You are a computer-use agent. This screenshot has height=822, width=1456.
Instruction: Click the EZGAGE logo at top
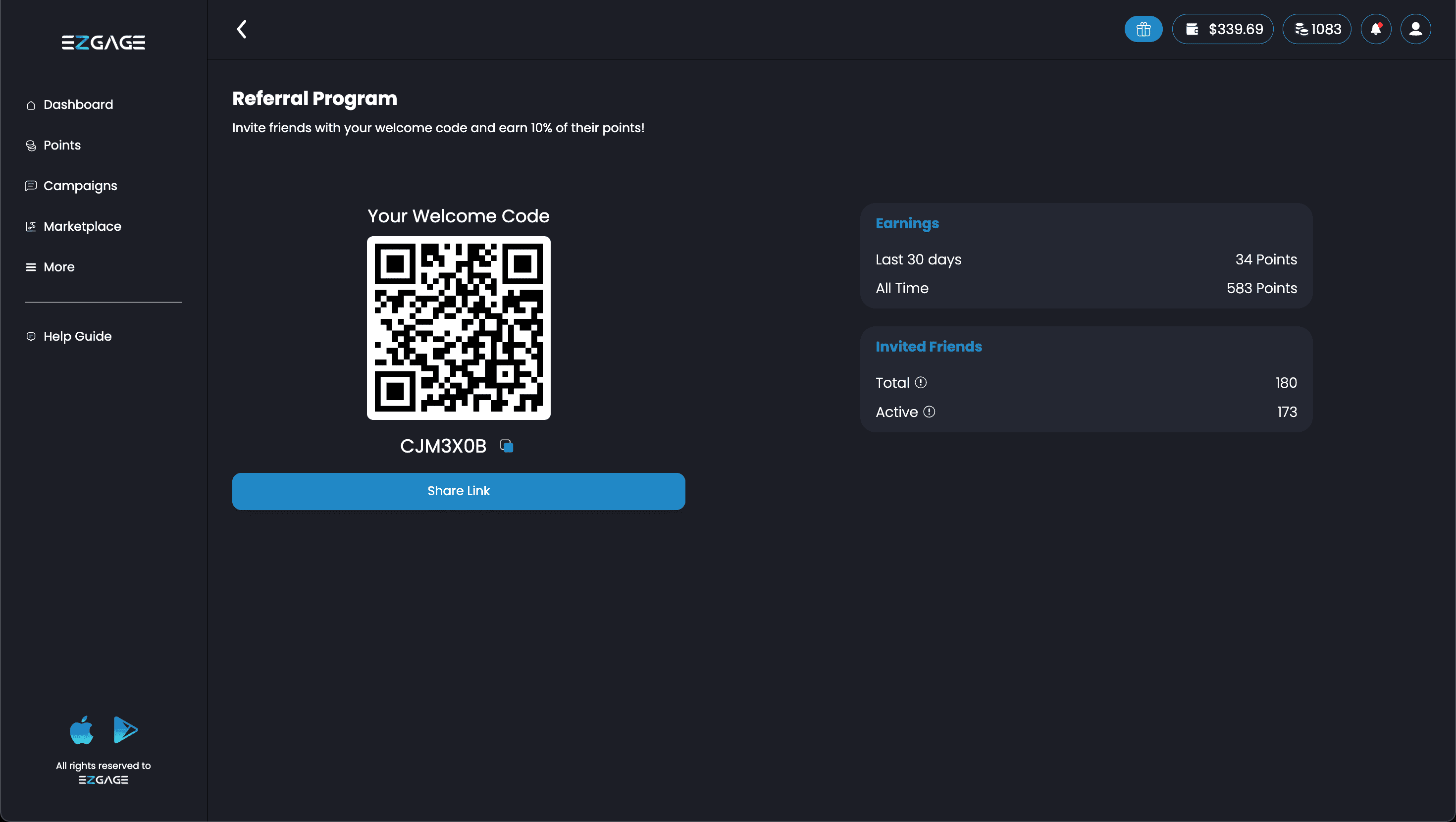[104, 43]
